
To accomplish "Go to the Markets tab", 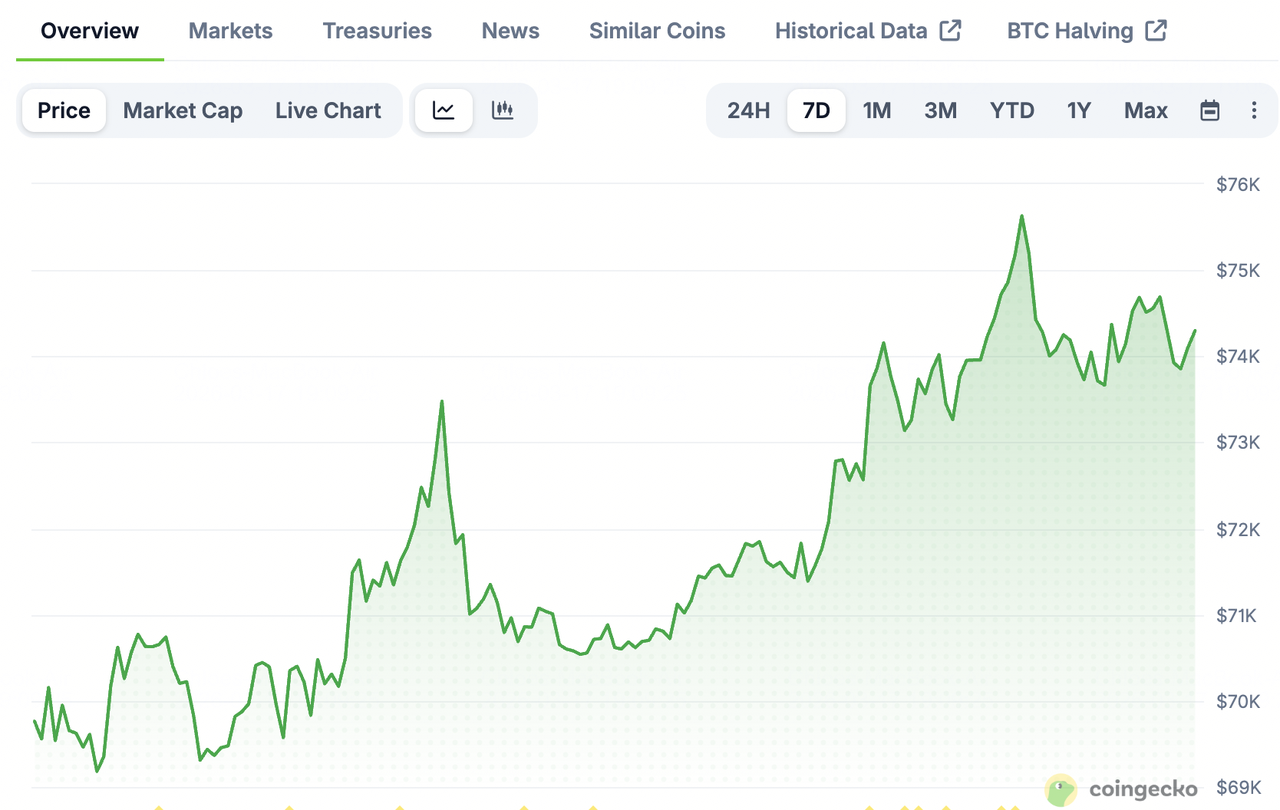I will 231,30.
